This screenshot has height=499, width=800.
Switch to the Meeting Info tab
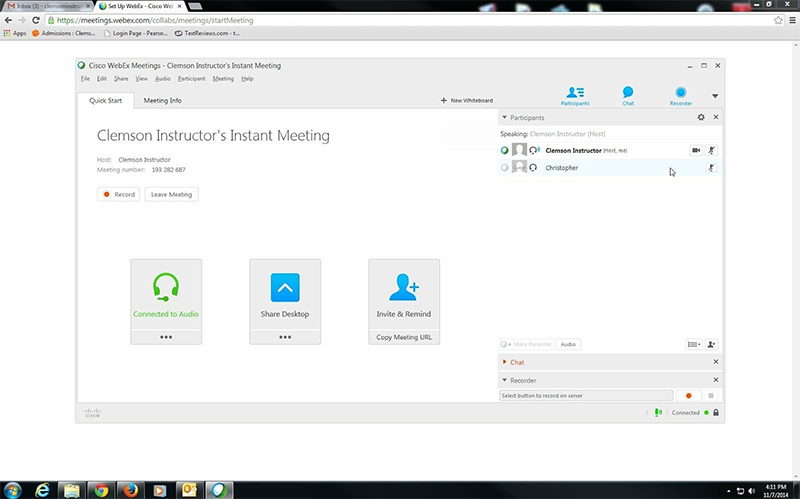(162, 101)
